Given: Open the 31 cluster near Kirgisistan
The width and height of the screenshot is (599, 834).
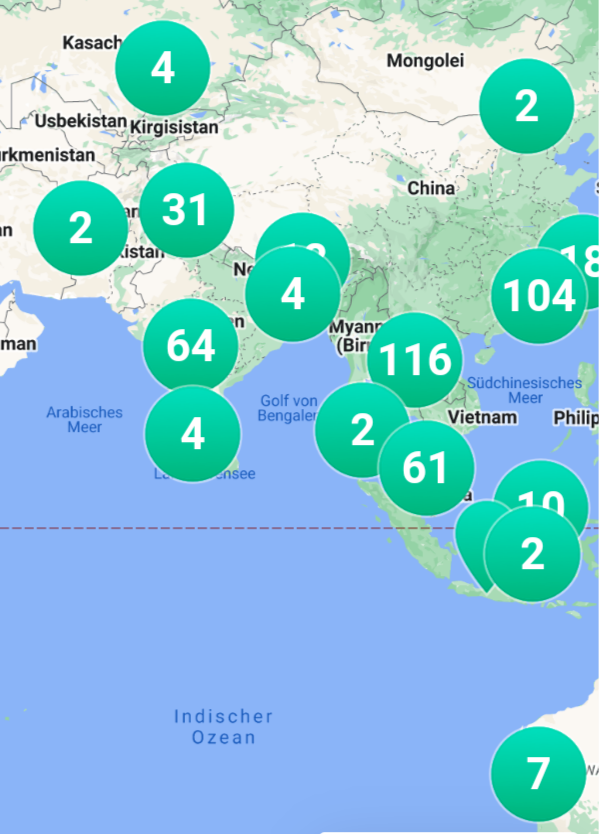Looking at the screenshot, I should (186, 210).
